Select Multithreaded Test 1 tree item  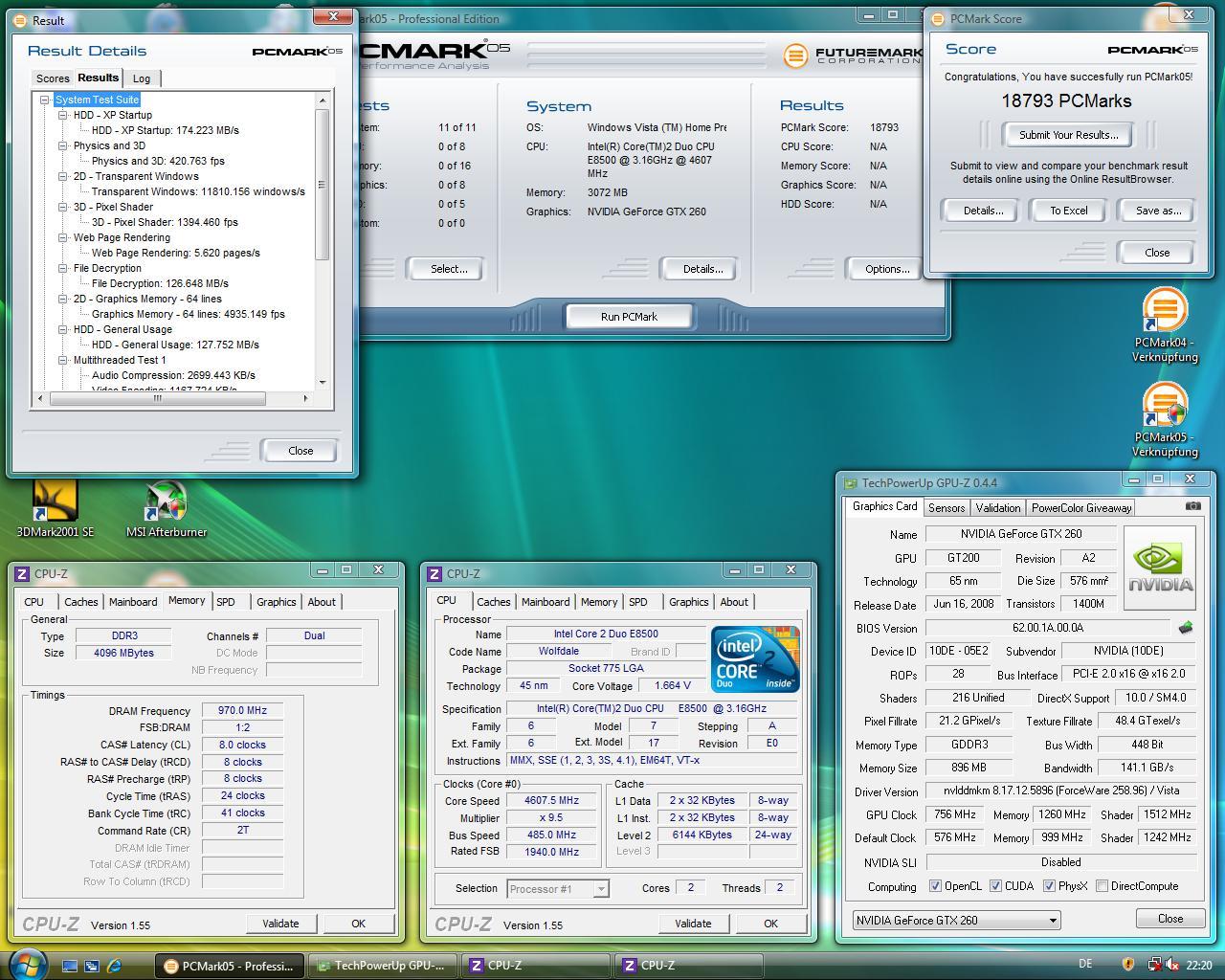pos(120,360)
